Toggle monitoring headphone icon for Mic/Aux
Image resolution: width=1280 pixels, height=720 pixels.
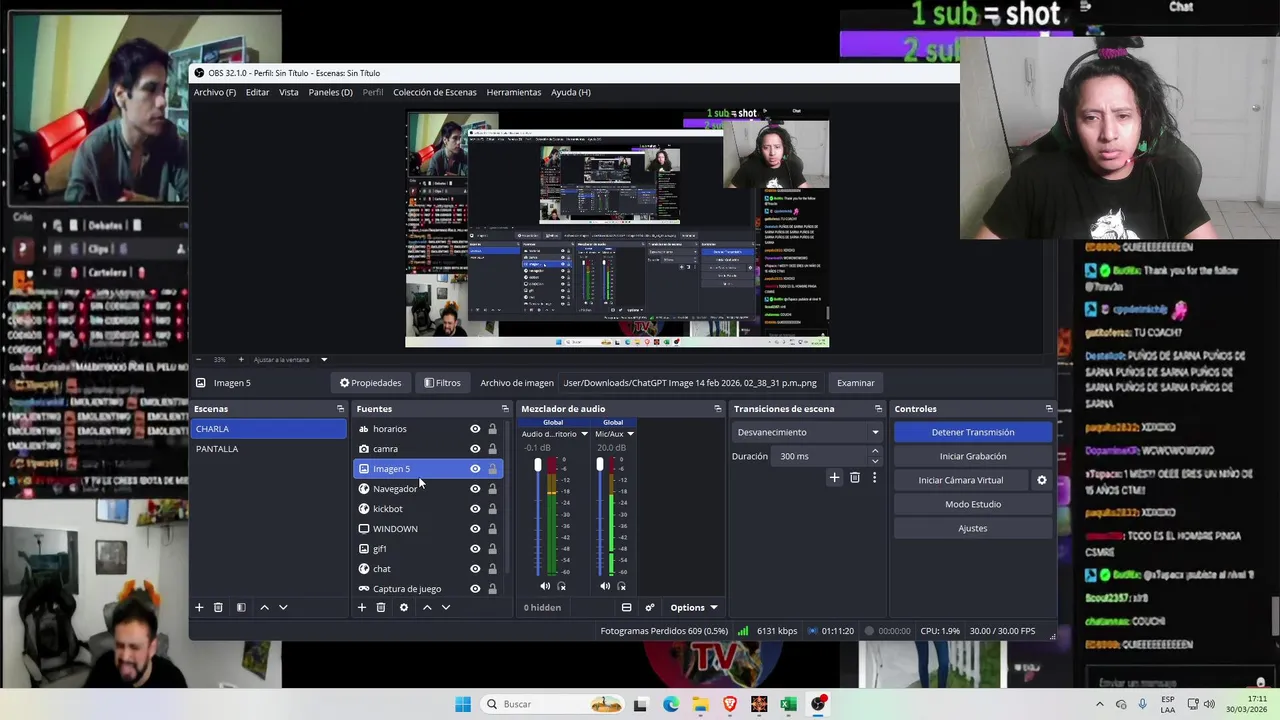pos(622,586)
